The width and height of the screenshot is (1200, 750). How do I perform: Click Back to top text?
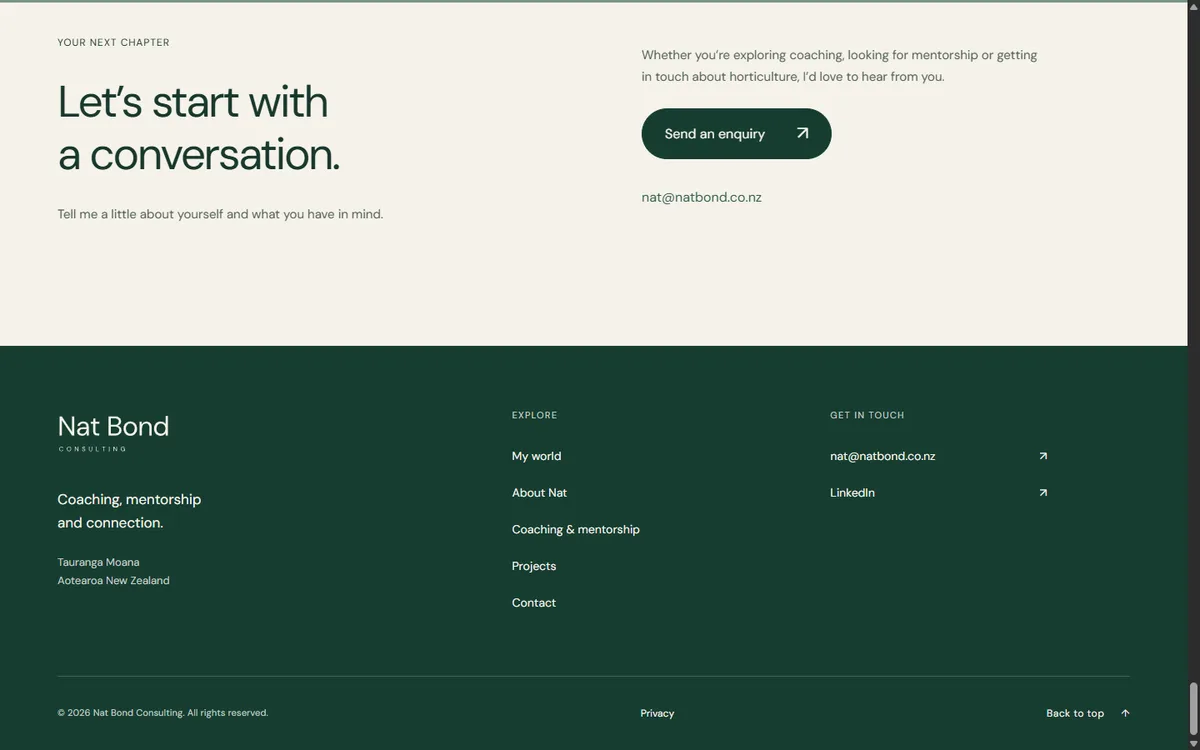tap(1075, 713)
